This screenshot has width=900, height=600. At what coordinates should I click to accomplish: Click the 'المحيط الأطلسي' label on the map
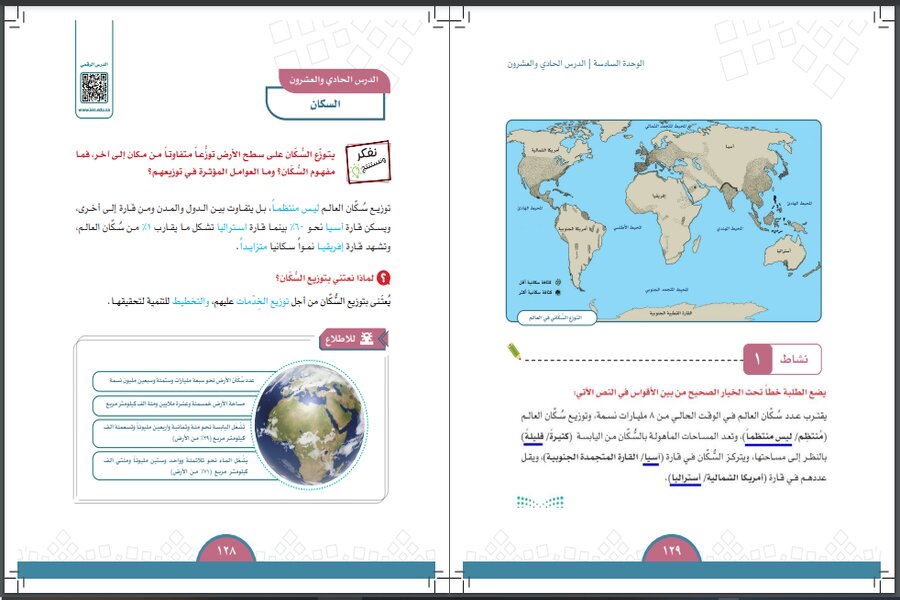click(x=627, y=228)
